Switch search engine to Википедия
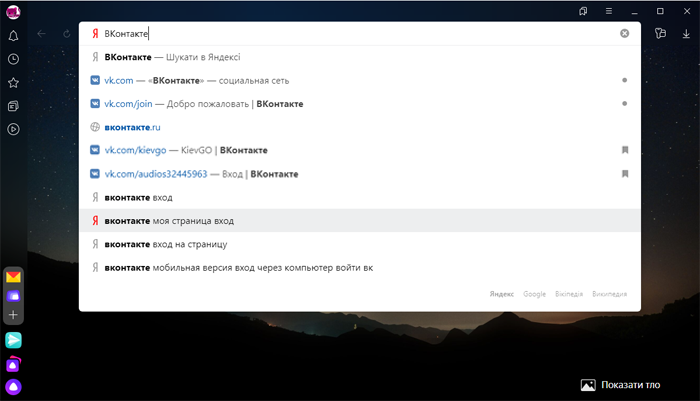The height and width of the screenshot is (401, 700). 609,294
